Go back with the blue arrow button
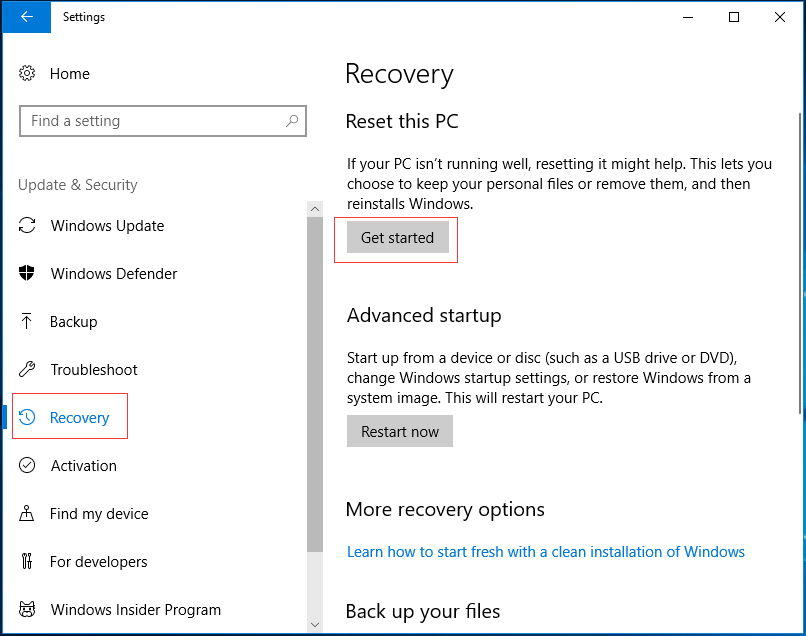 coord(27,17)
